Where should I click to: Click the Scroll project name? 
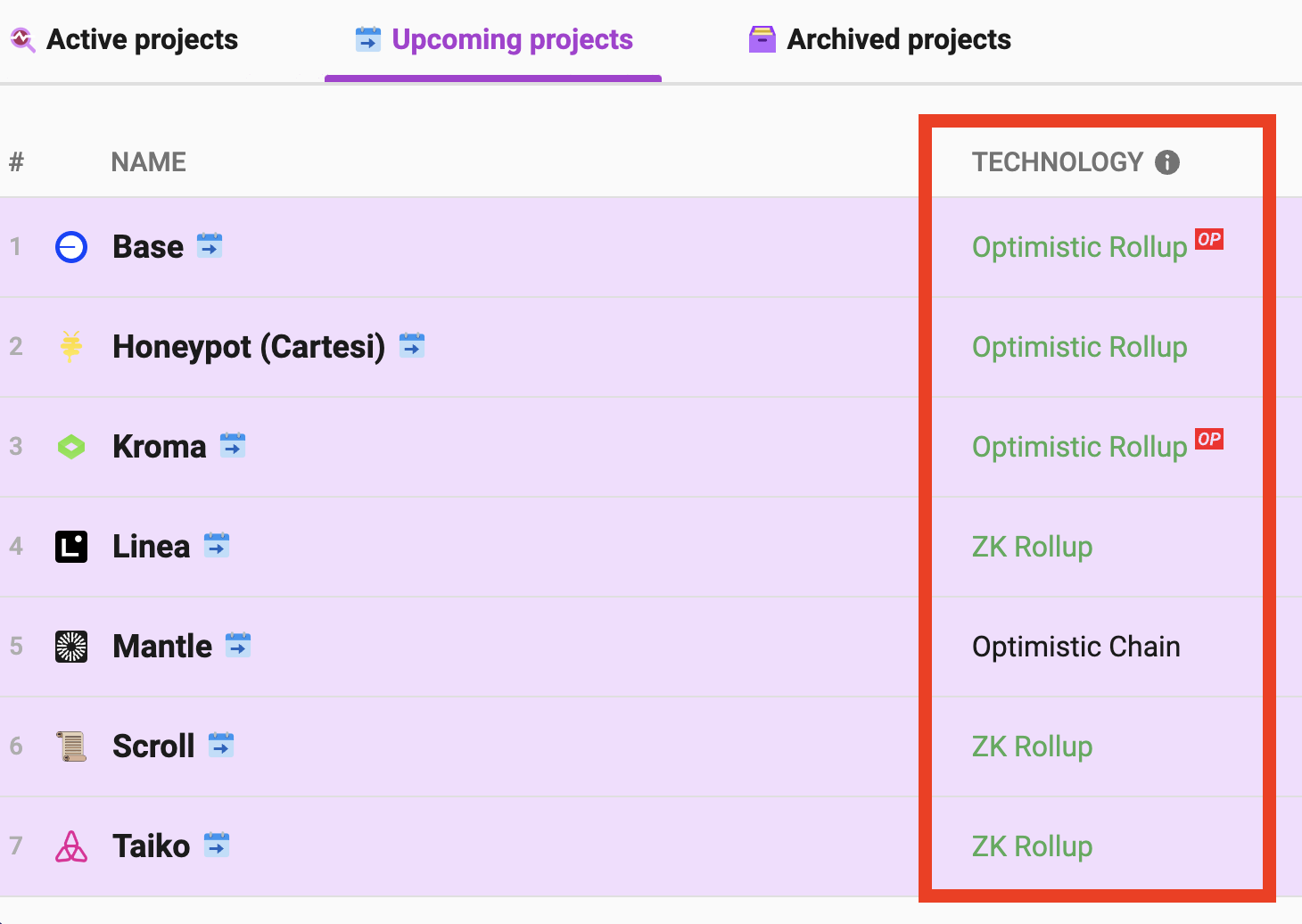(x=153, y=747)
